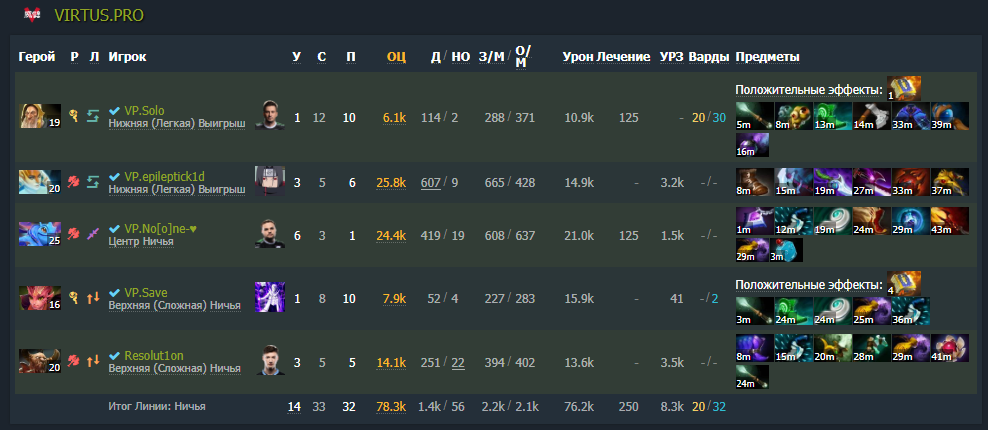Open VP.Save's player profile link

click(x=146, y=293)
